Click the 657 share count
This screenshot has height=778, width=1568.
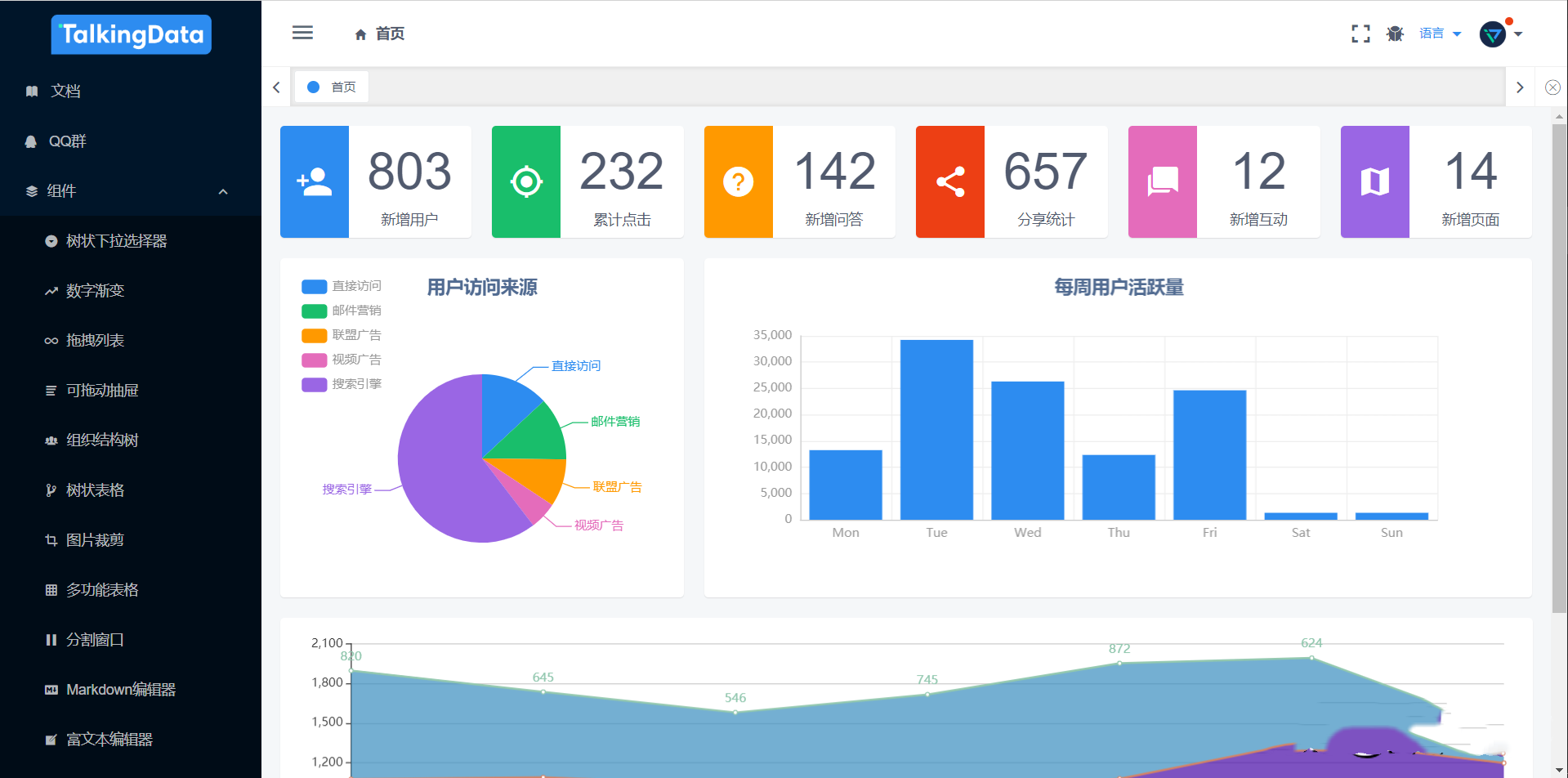coord(1046,172)
